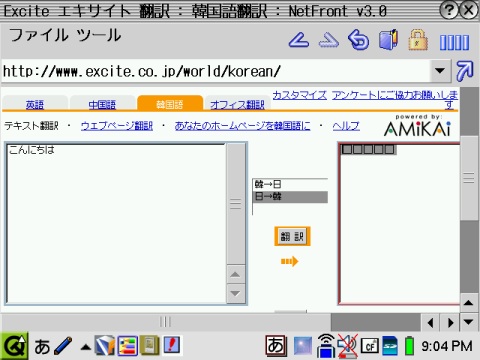Open the wireless network status tray icon
Image resolution: width=480 pixels, height=360 pixels.
326,346
